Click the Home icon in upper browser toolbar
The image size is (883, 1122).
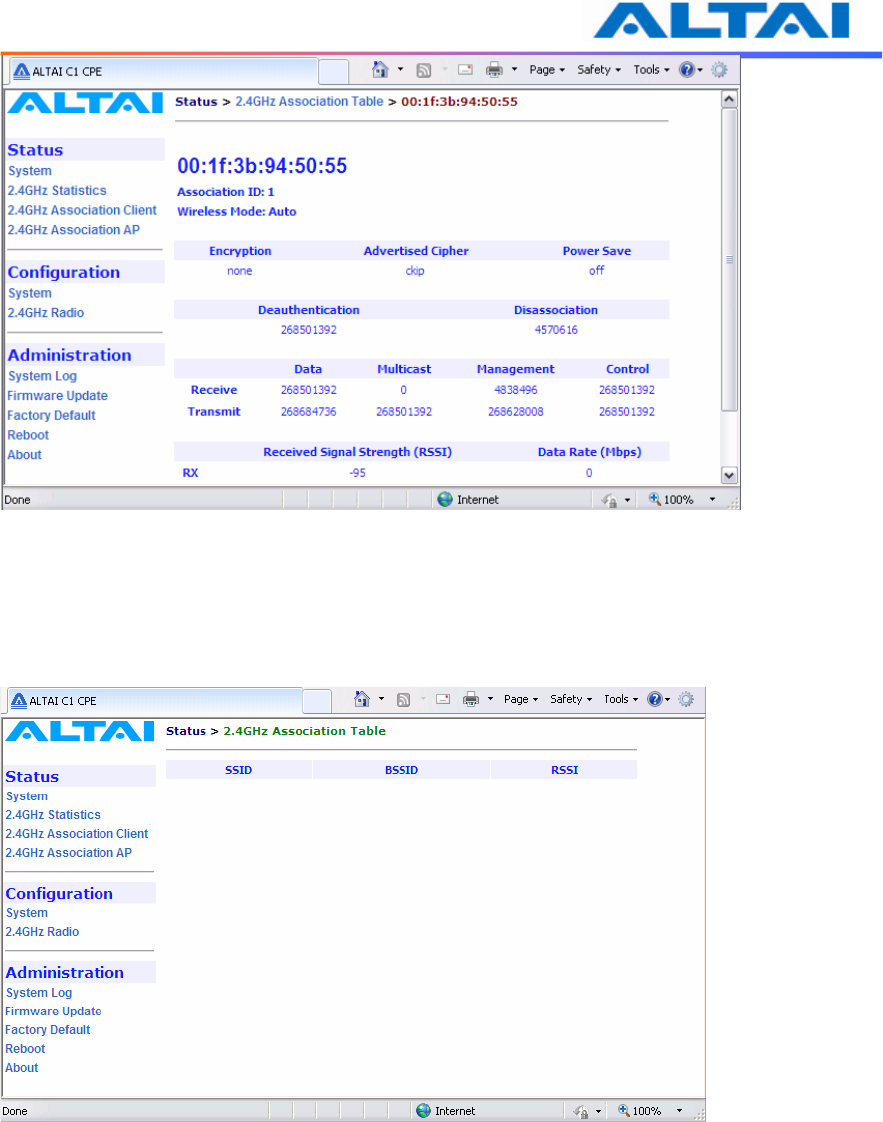380,69
